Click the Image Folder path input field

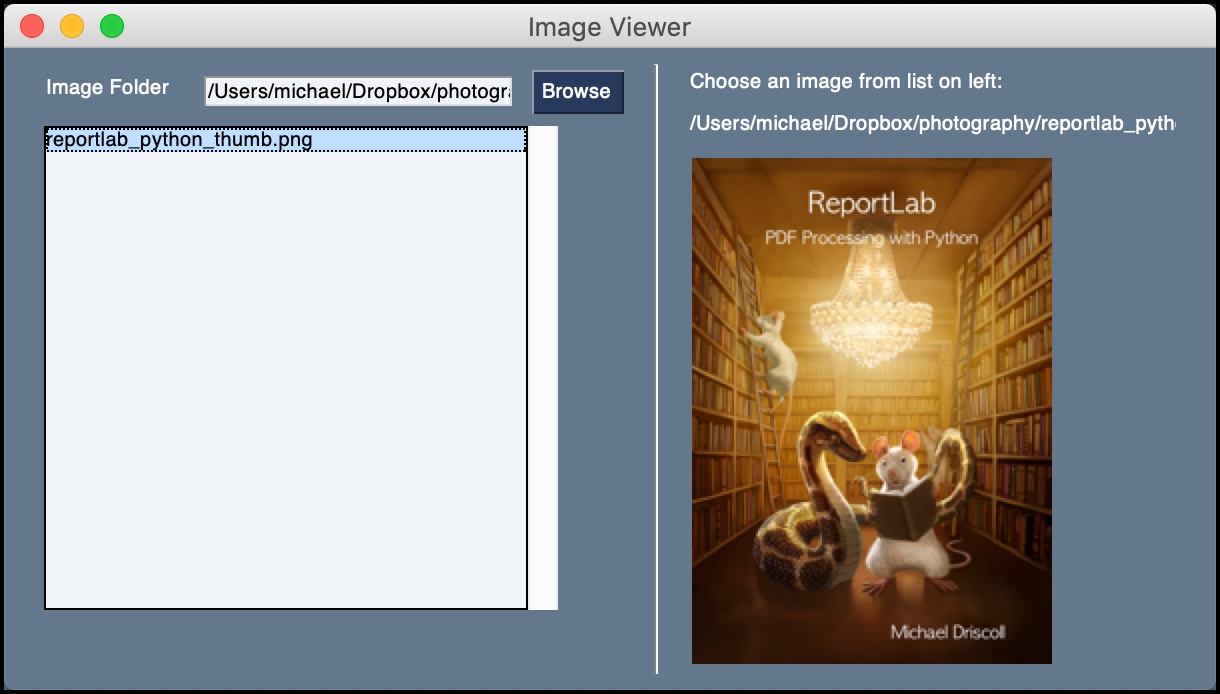click(x=358, y=91)
